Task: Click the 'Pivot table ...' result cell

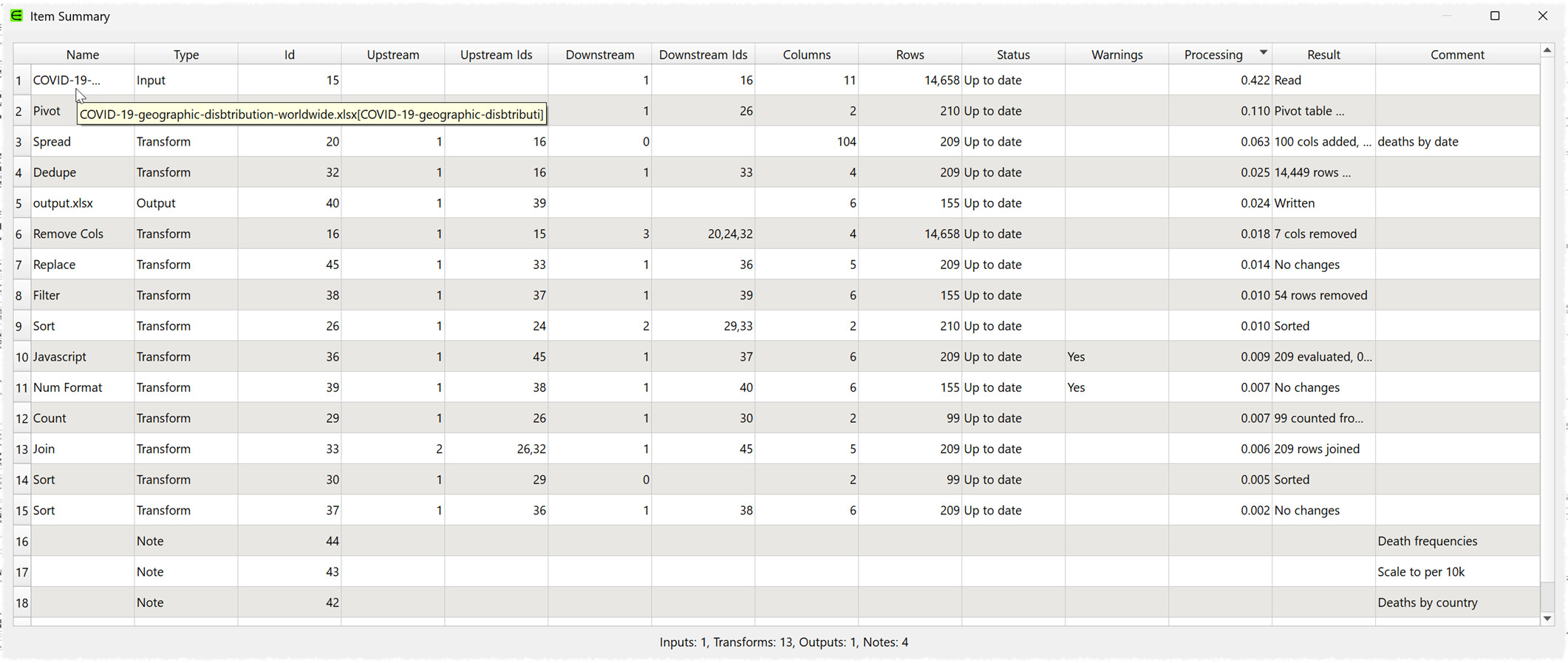Action: pos(1324,111)
